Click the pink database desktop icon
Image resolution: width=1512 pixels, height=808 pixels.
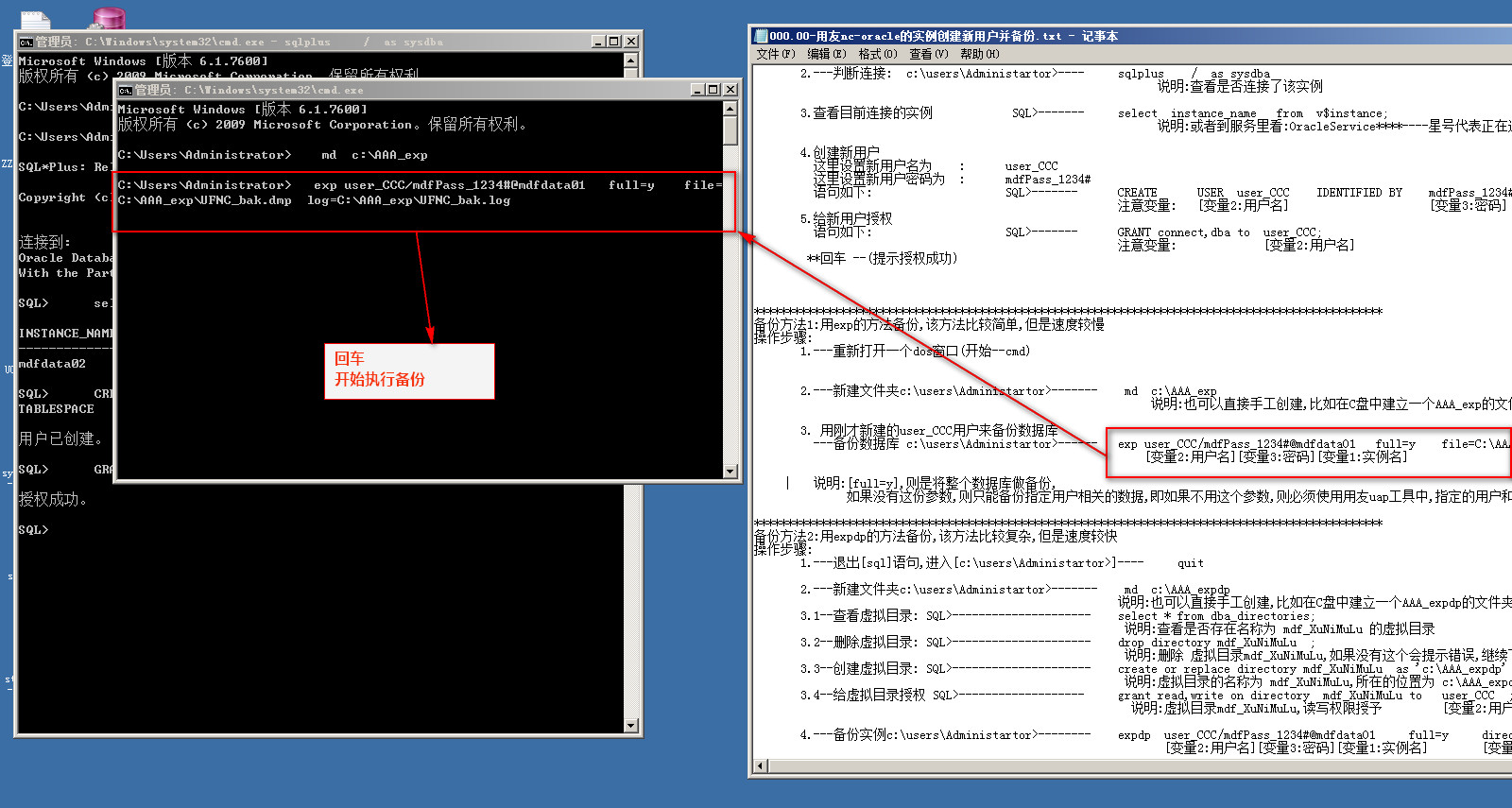109,18
